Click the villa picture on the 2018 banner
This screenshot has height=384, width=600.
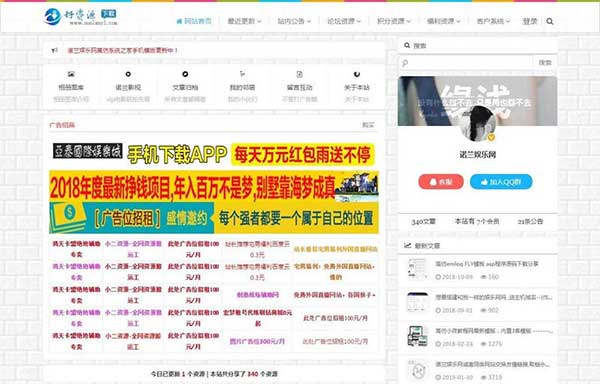point(357,186)
